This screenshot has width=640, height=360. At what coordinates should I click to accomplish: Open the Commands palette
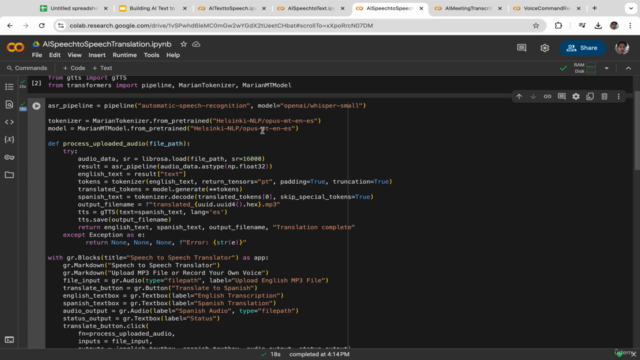point(27,68)
